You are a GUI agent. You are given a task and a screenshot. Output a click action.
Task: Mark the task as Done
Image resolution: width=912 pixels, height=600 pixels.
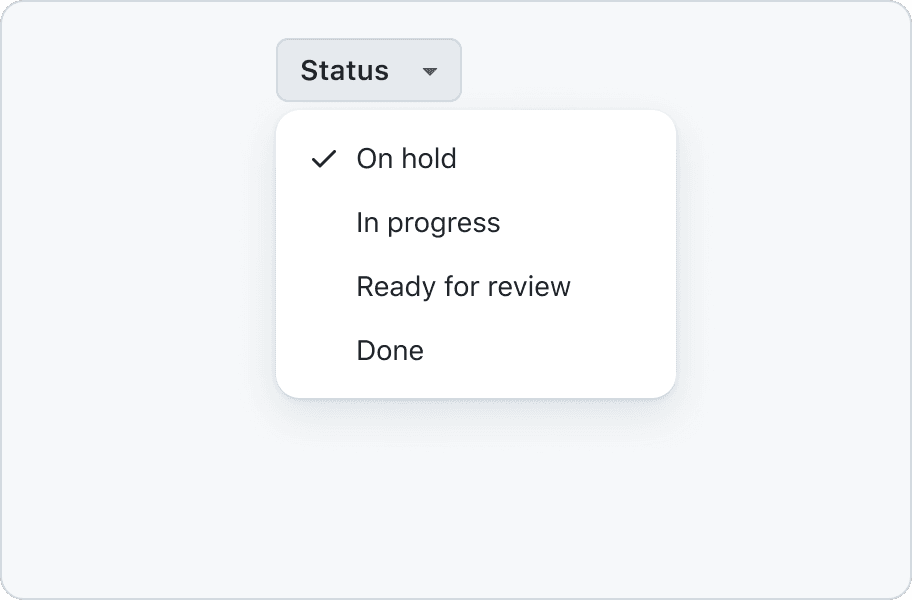coord(390,351)
